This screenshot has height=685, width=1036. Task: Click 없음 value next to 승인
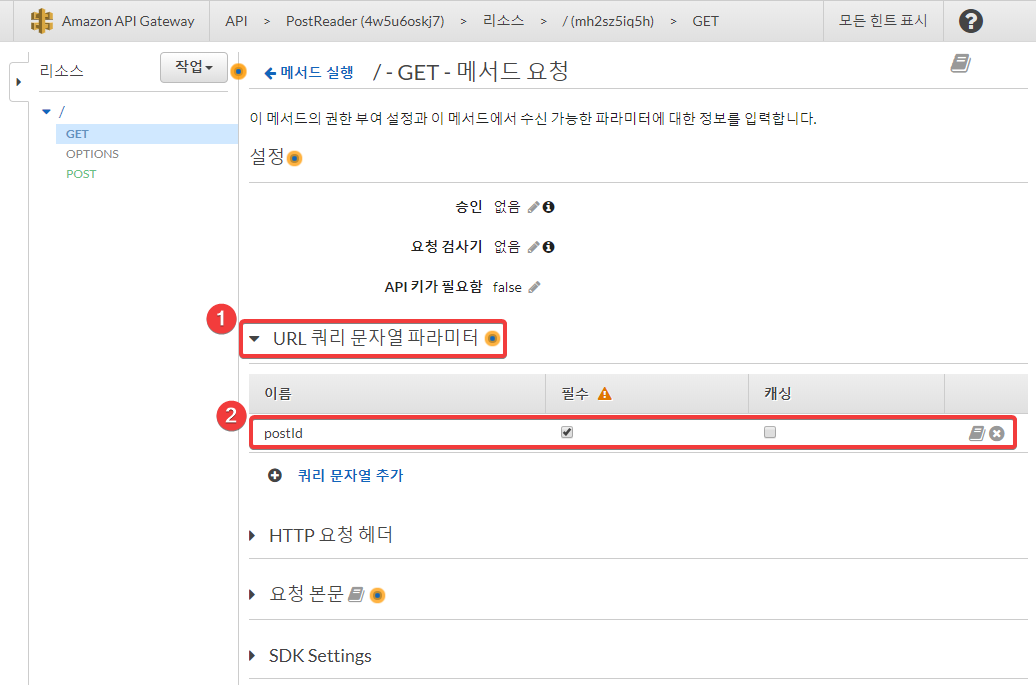(x=507, y=207)
